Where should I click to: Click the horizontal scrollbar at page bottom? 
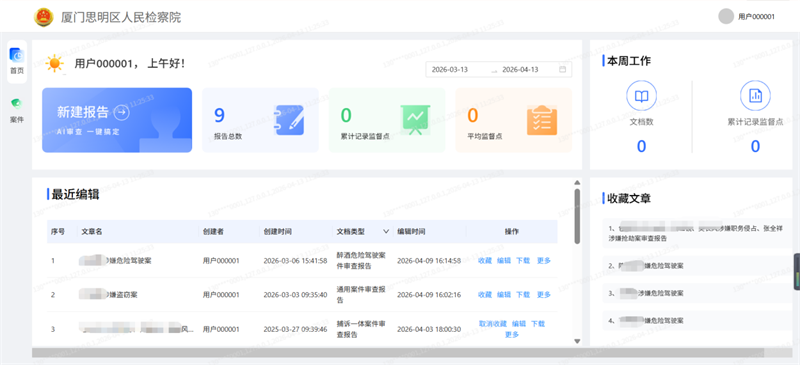398,353
